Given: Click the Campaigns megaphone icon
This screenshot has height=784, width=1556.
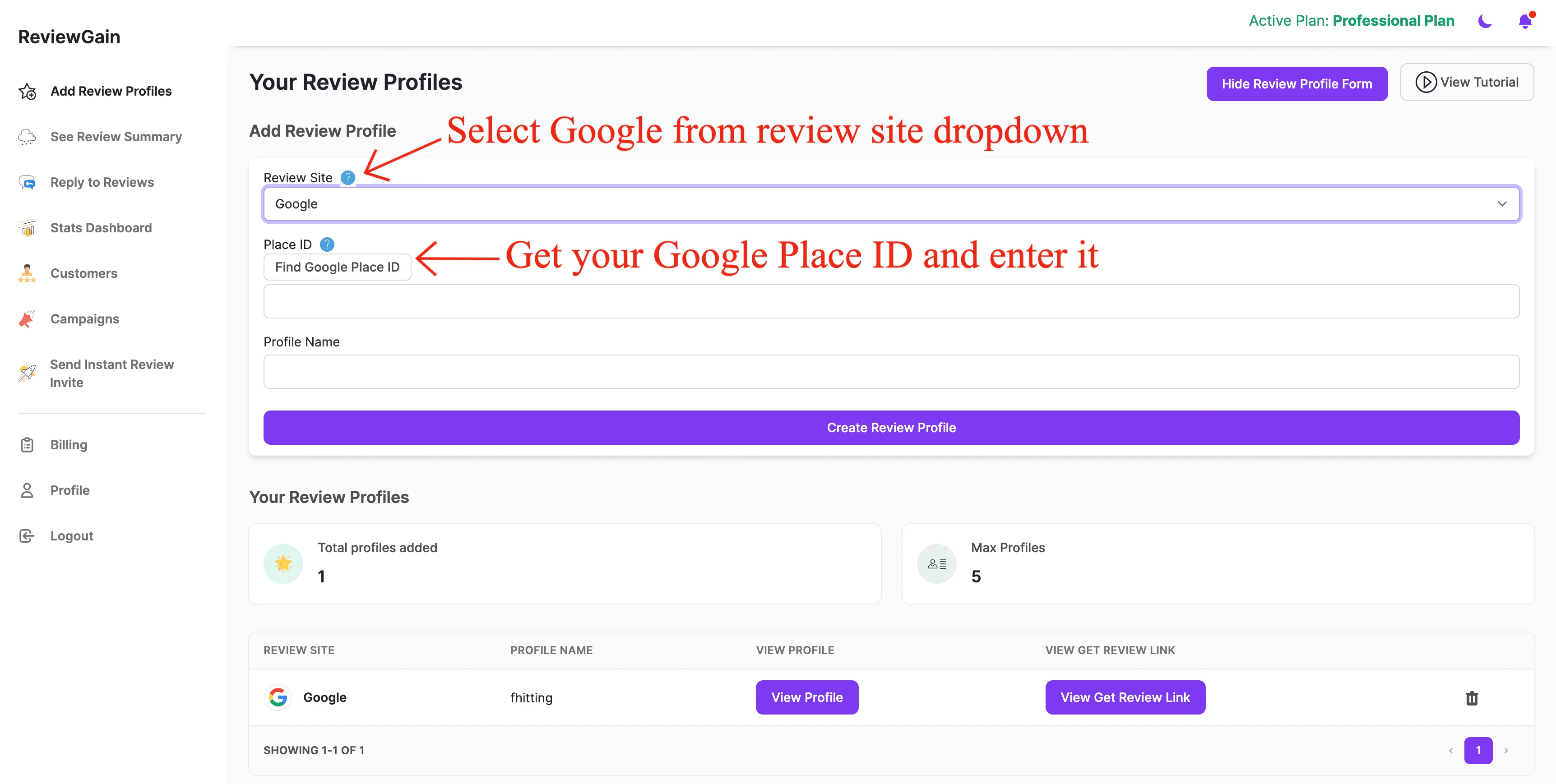Looking at the screenshot, I should coord(27,319).
